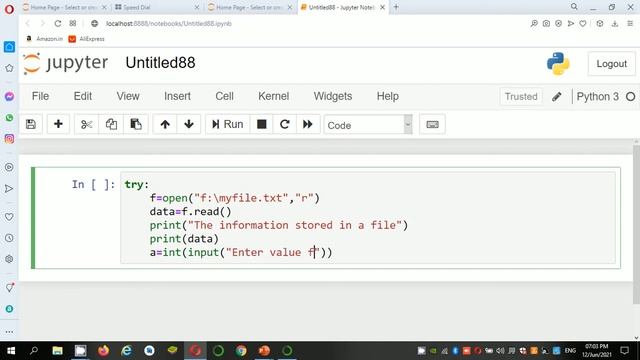Go back in browser history

click(x=28, y=24)
